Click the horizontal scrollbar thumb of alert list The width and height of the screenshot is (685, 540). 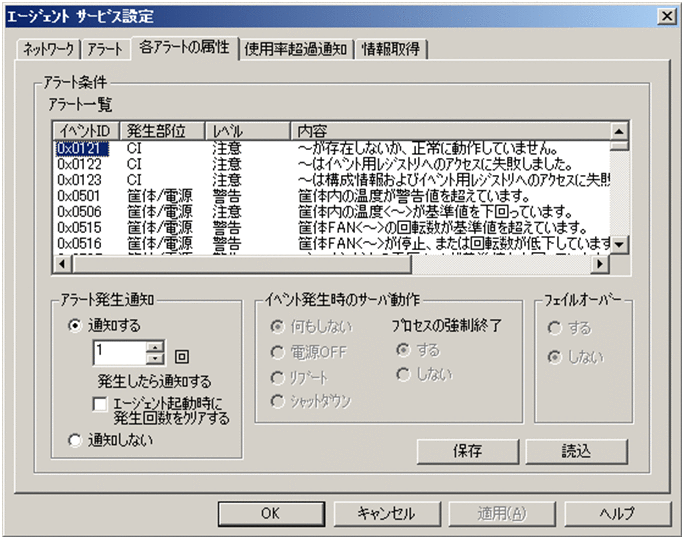point(242,264)
